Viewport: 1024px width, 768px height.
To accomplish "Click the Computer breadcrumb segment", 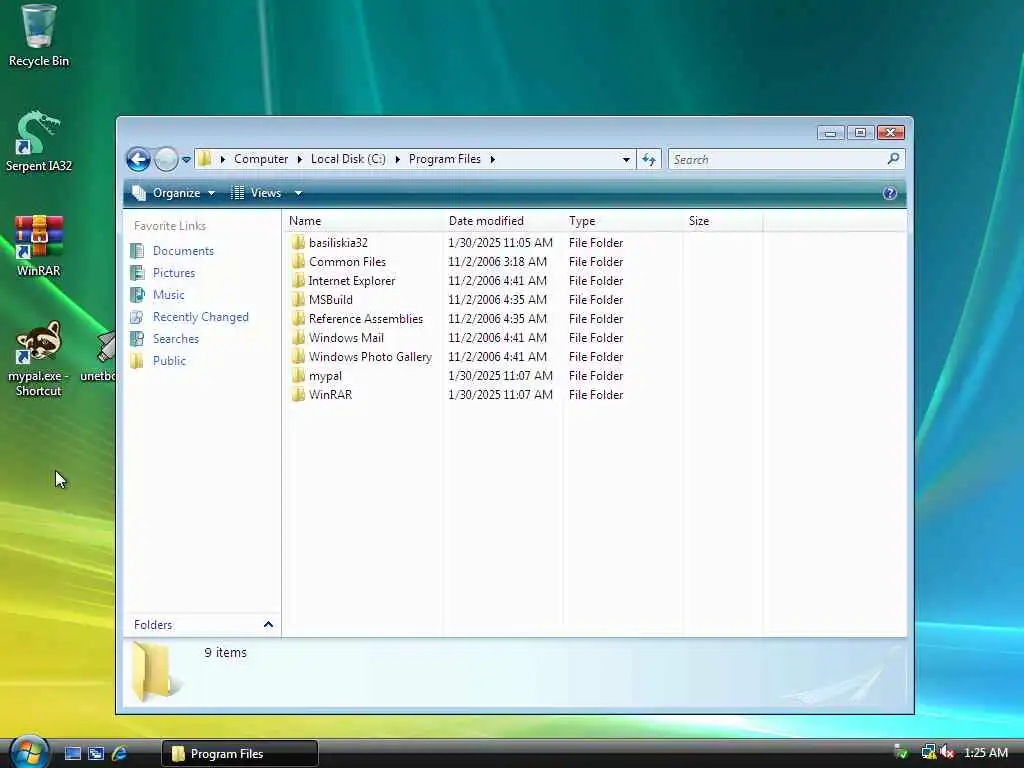I will point(261,159).
